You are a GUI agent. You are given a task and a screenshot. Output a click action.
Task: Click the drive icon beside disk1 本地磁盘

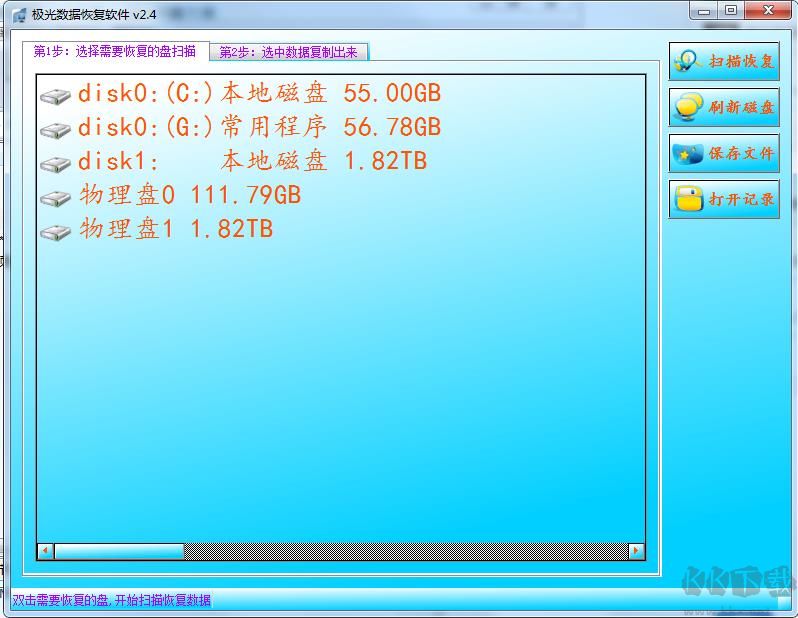55,163
